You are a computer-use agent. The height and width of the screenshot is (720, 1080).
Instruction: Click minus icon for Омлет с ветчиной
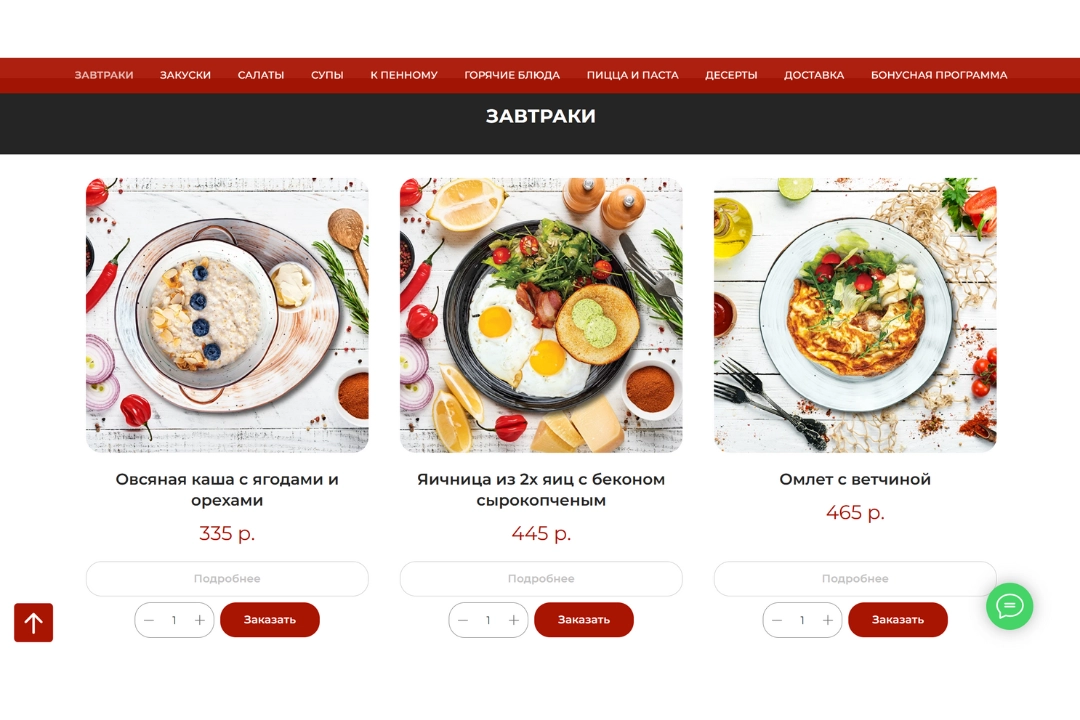(777, 620)
